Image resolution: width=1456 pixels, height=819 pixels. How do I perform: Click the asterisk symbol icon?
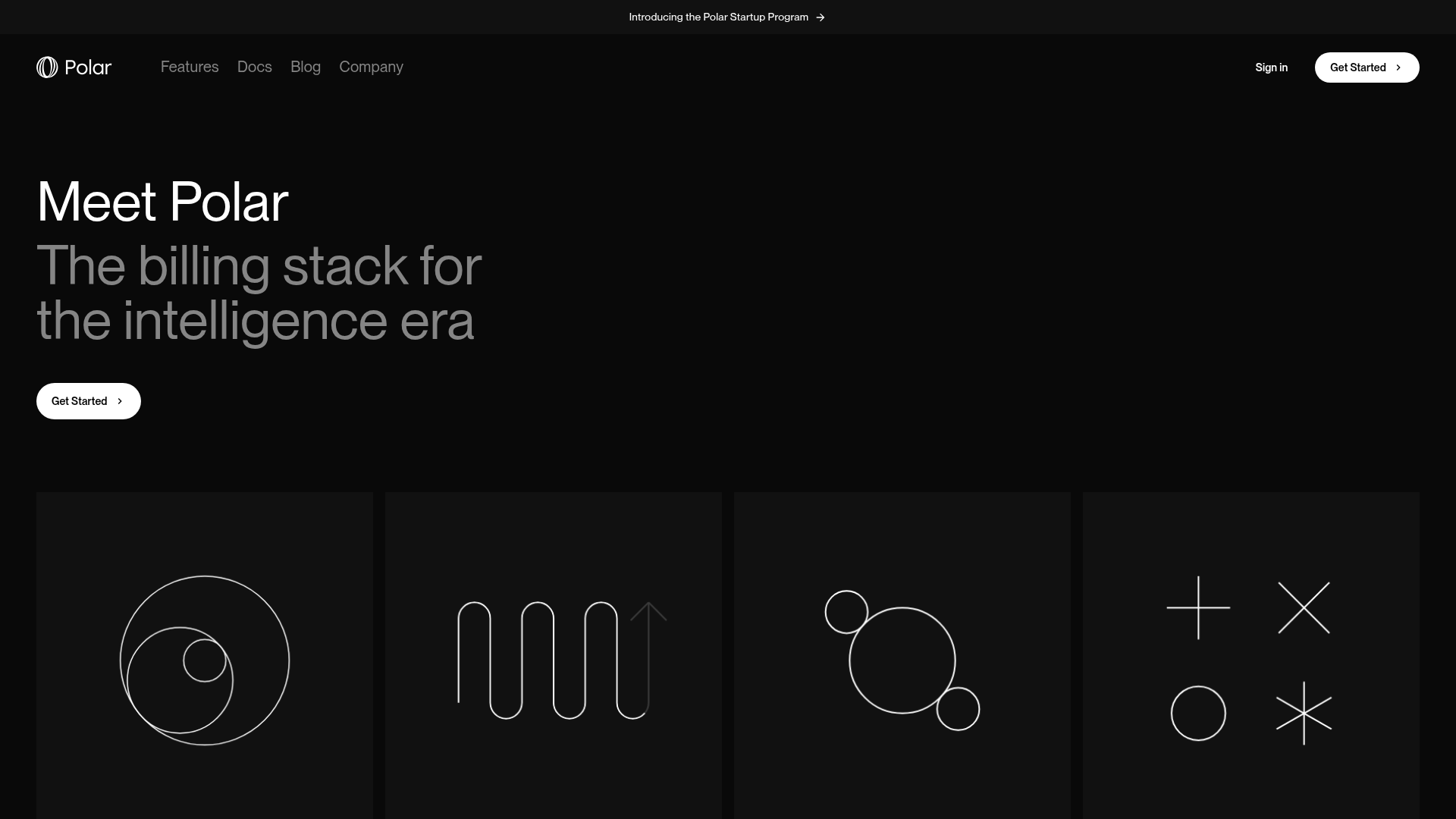click(x=1304, y=713)
